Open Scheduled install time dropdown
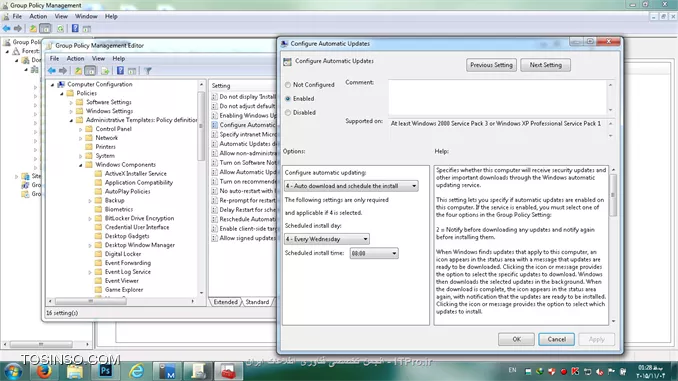Image resolution: width=678 pixels, height=381 pixels. click(x=374, y=253)
